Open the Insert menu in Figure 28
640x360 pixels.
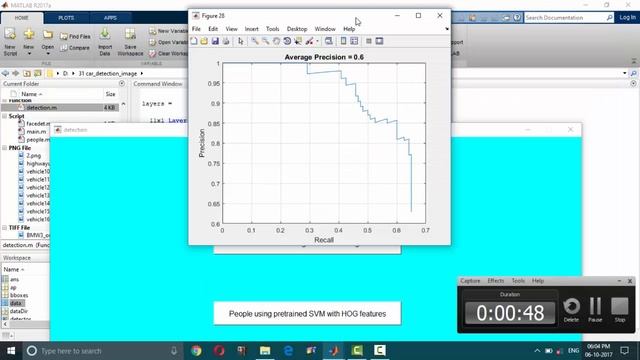coord(251,29)
